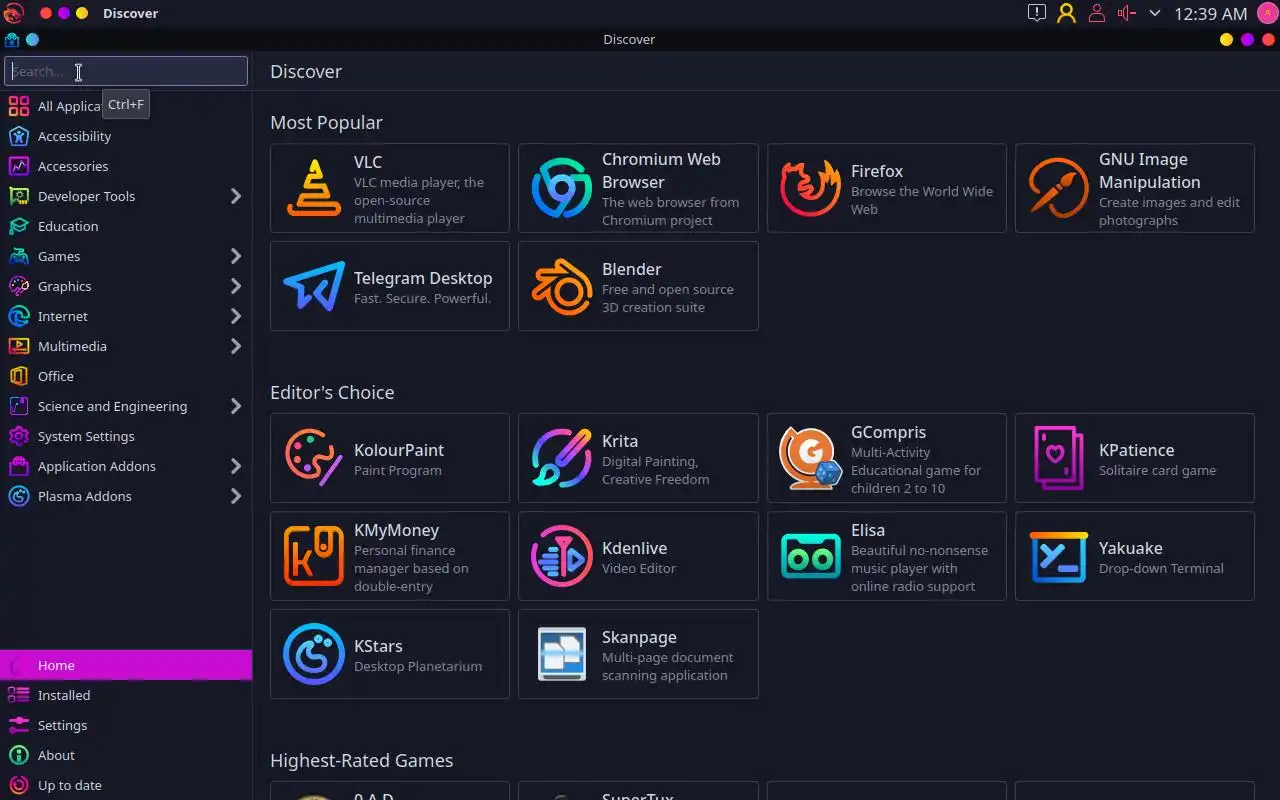Open the Skanpage app name
The image size is (1280, 800).
[x=639, y=637]
